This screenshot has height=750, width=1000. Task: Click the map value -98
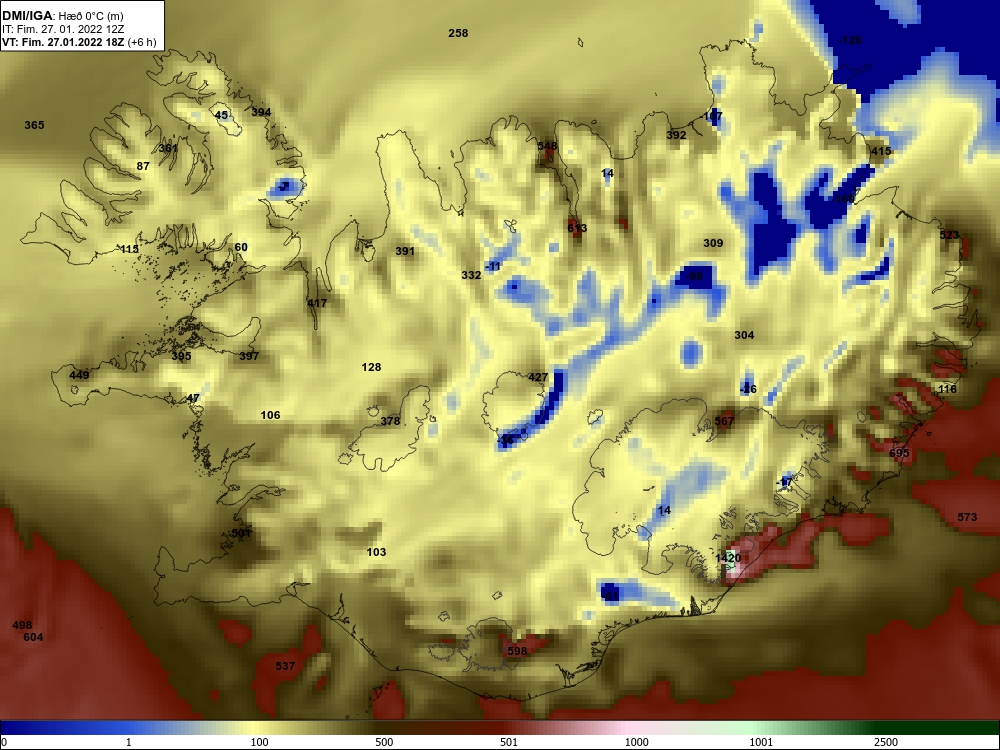pos(693,277)
